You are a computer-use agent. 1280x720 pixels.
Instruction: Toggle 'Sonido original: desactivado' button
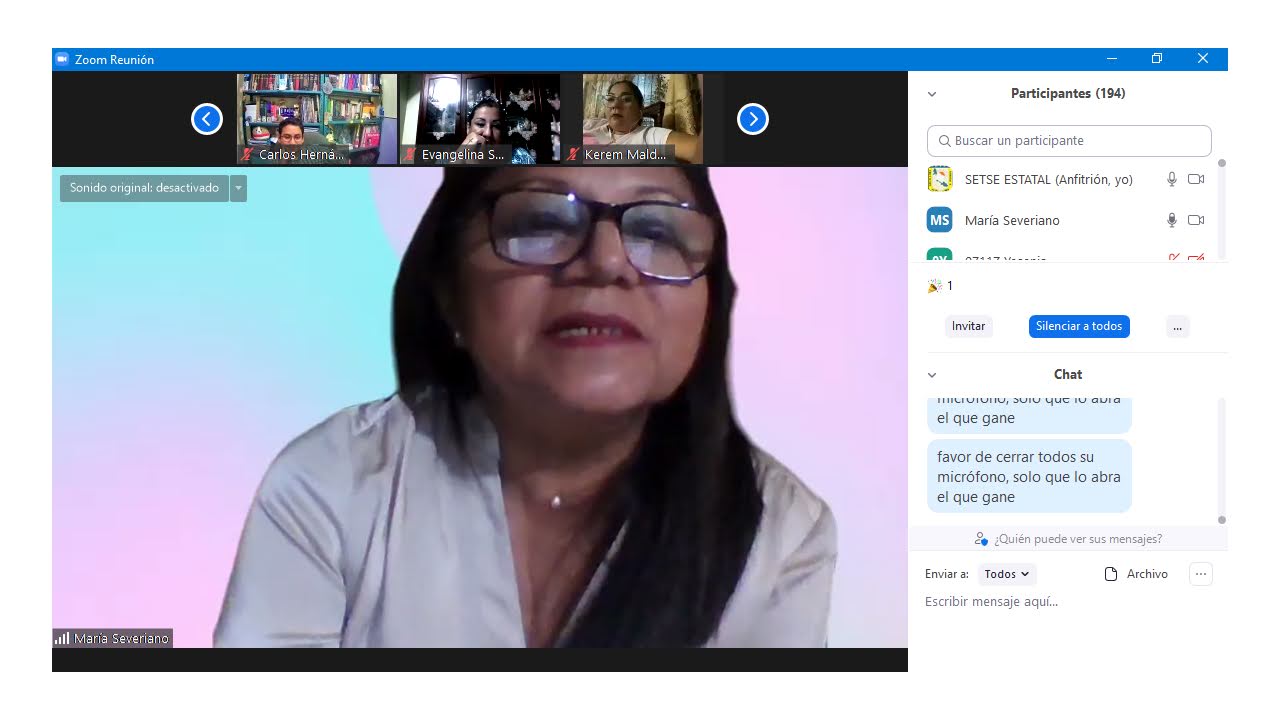coord(144,188)
